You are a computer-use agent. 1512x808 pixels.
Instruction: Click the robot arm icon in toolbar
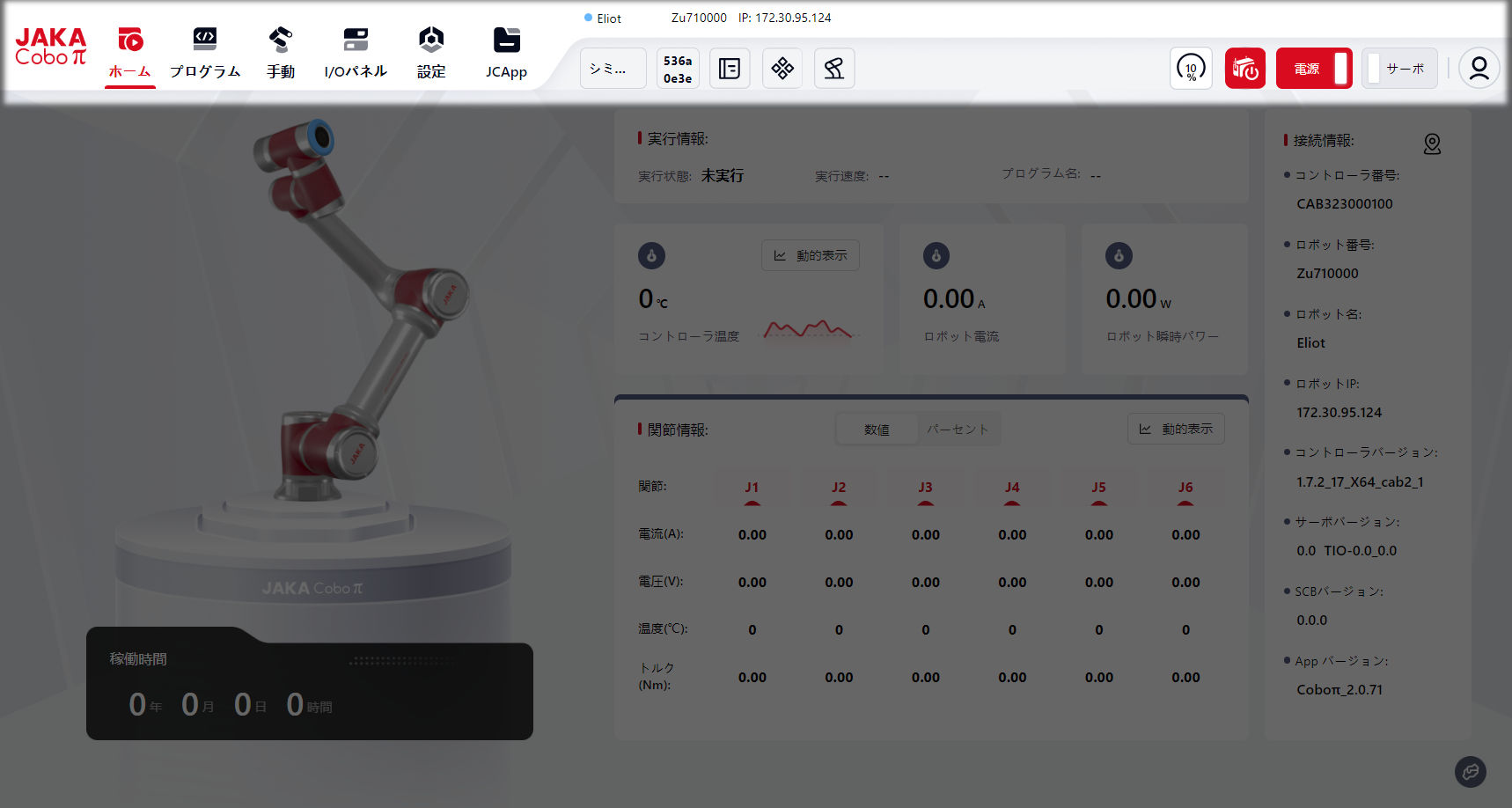[x=834, y=69]
